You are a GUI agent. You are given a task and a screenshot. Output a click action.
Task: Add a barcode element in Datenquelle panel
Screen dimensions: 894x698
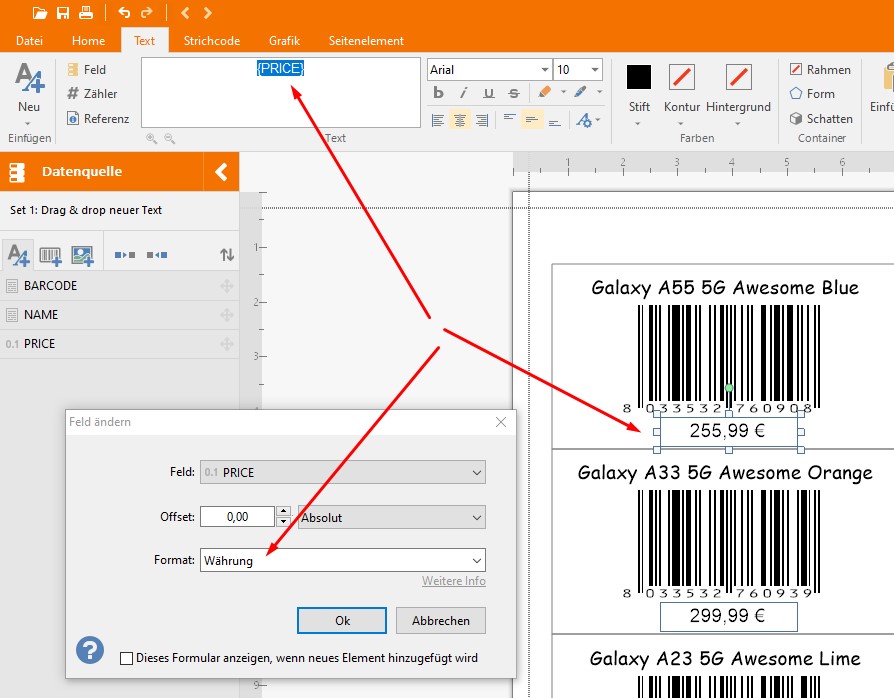coord(50,256)
